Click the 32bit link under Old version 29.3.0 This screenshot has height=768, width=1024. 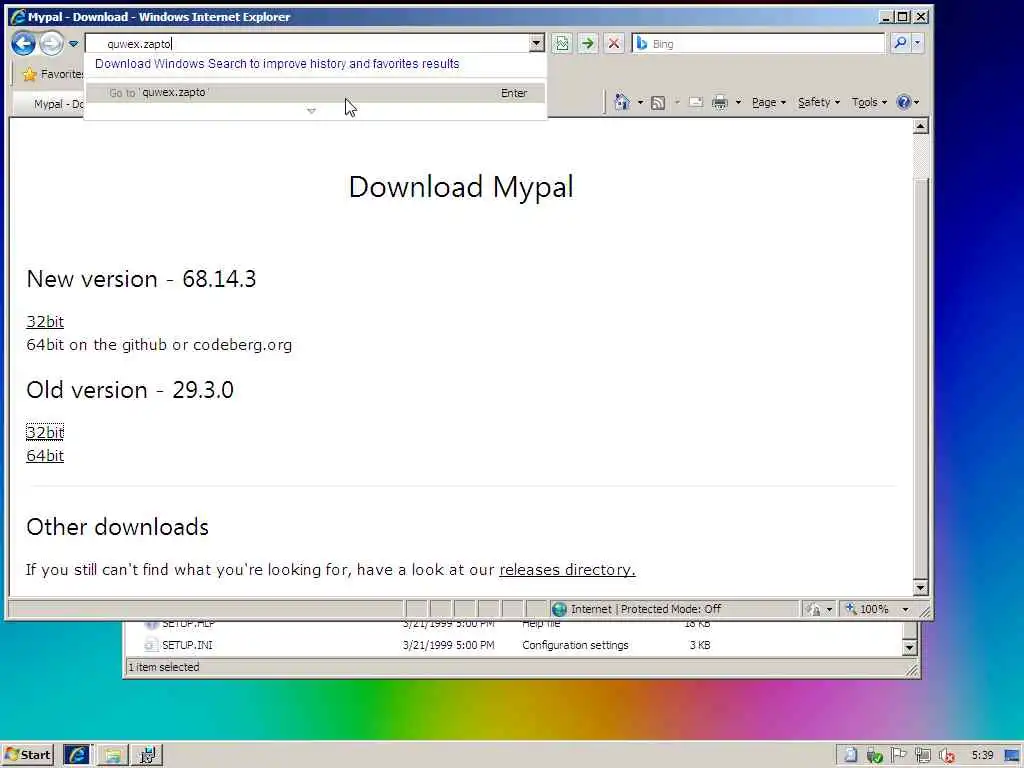(45, 432)
